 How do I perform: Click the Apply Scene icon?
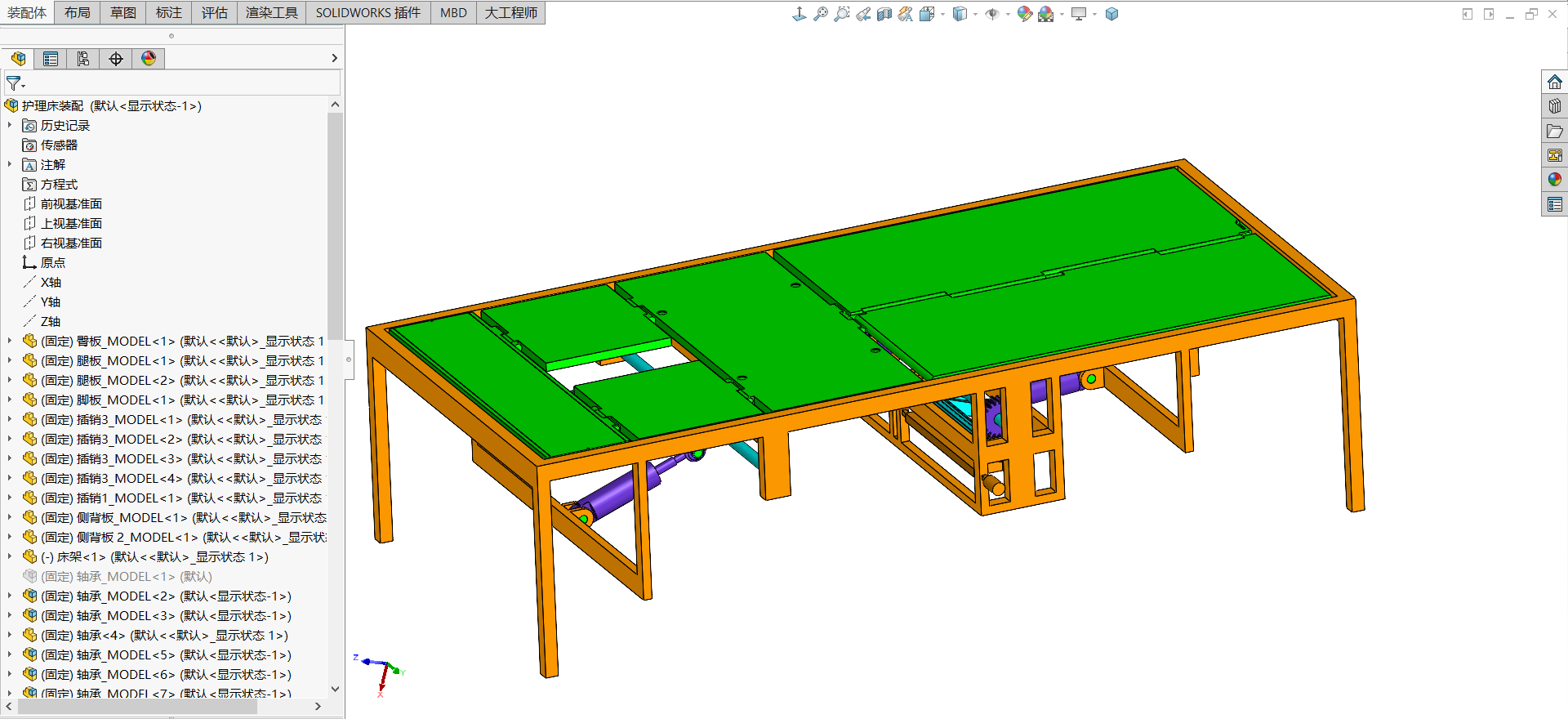pos(1046,14)
